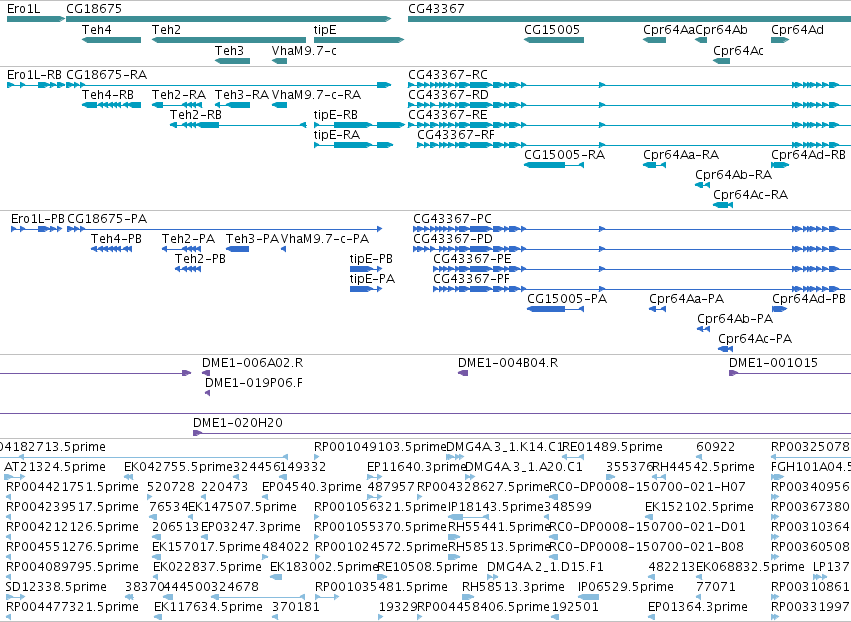Select EST label SD12338.5prime
The width and height of the screenshot is (851, 622).
coord(56,587)
